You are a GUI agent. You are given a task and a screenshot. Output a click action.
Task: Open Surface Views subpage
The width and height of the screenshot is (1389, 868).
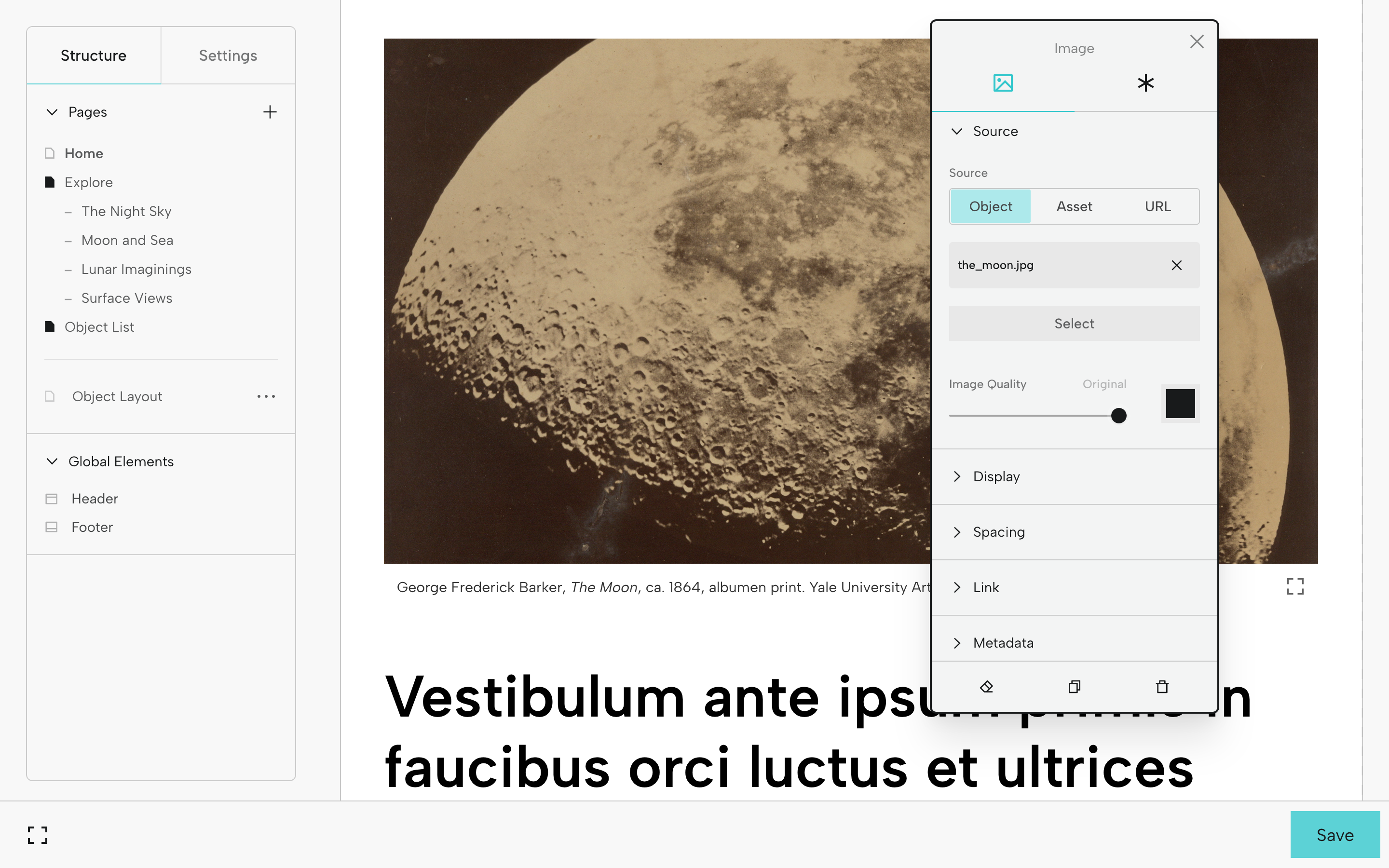click(127, 298)
